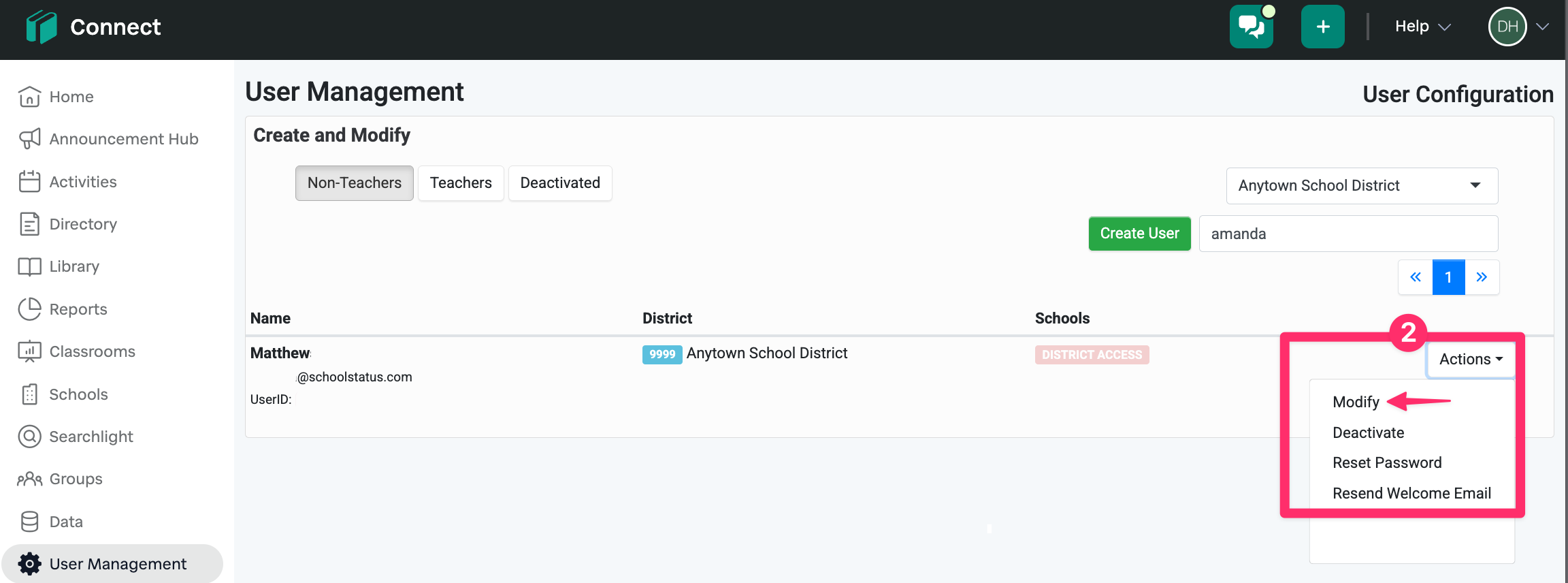Choose Modify from the Actions menu
The height and width of the screenshot is (583, 1568).
pyautogui.click(x=1356, y=402)
